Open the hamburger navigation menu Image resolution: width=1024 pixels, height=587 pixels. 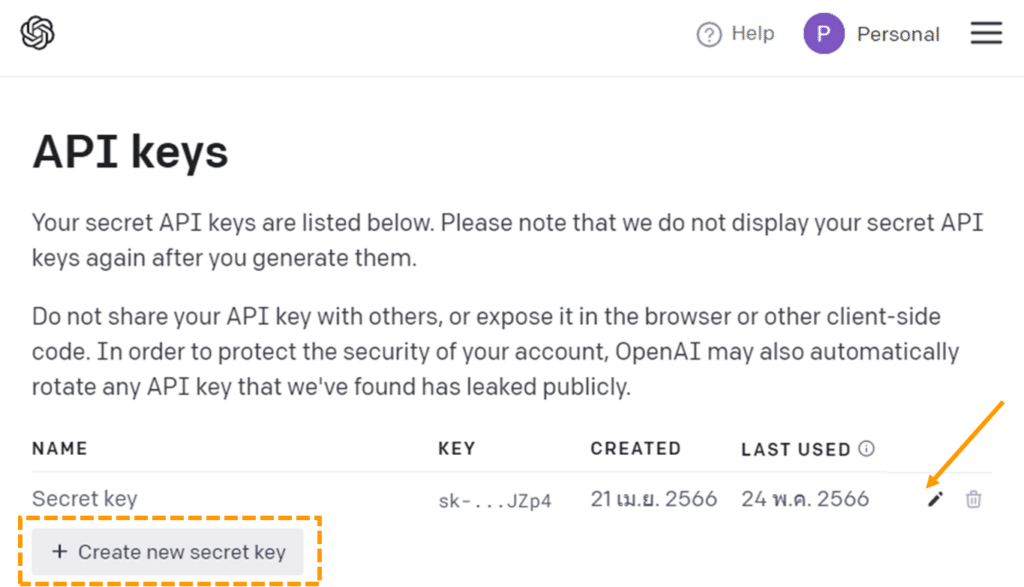[986, 34]
